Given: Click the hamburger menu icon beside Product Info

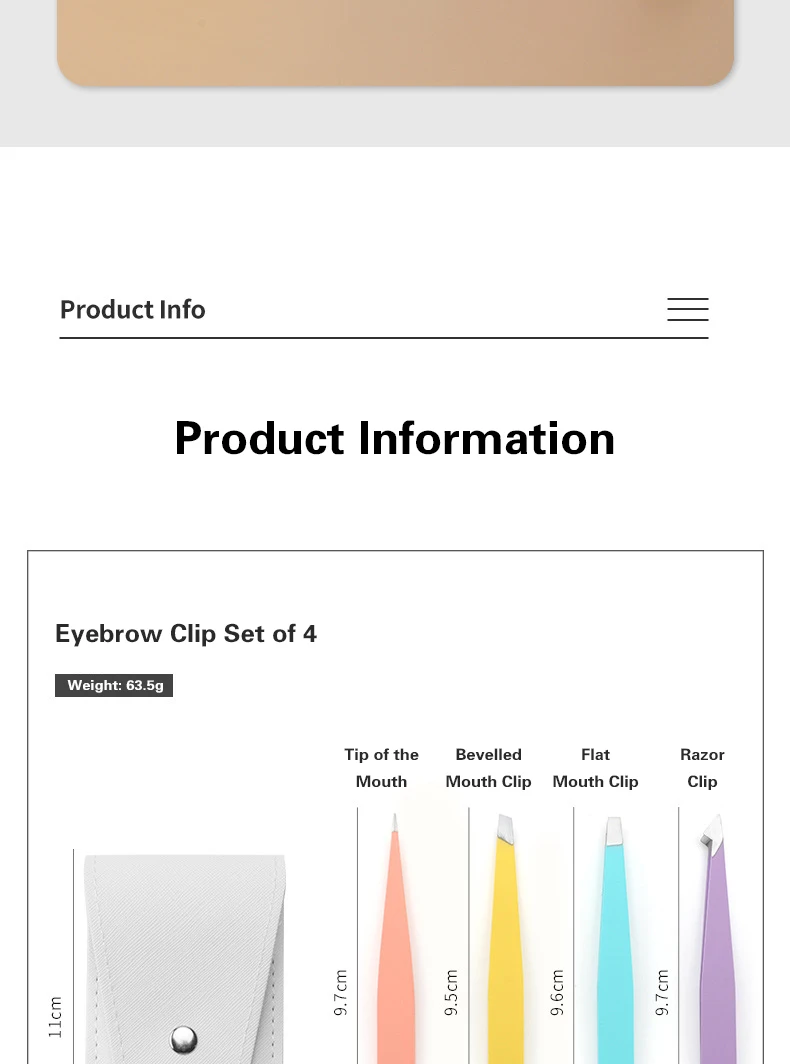Looking at the screenshot, I should point(687,310).
